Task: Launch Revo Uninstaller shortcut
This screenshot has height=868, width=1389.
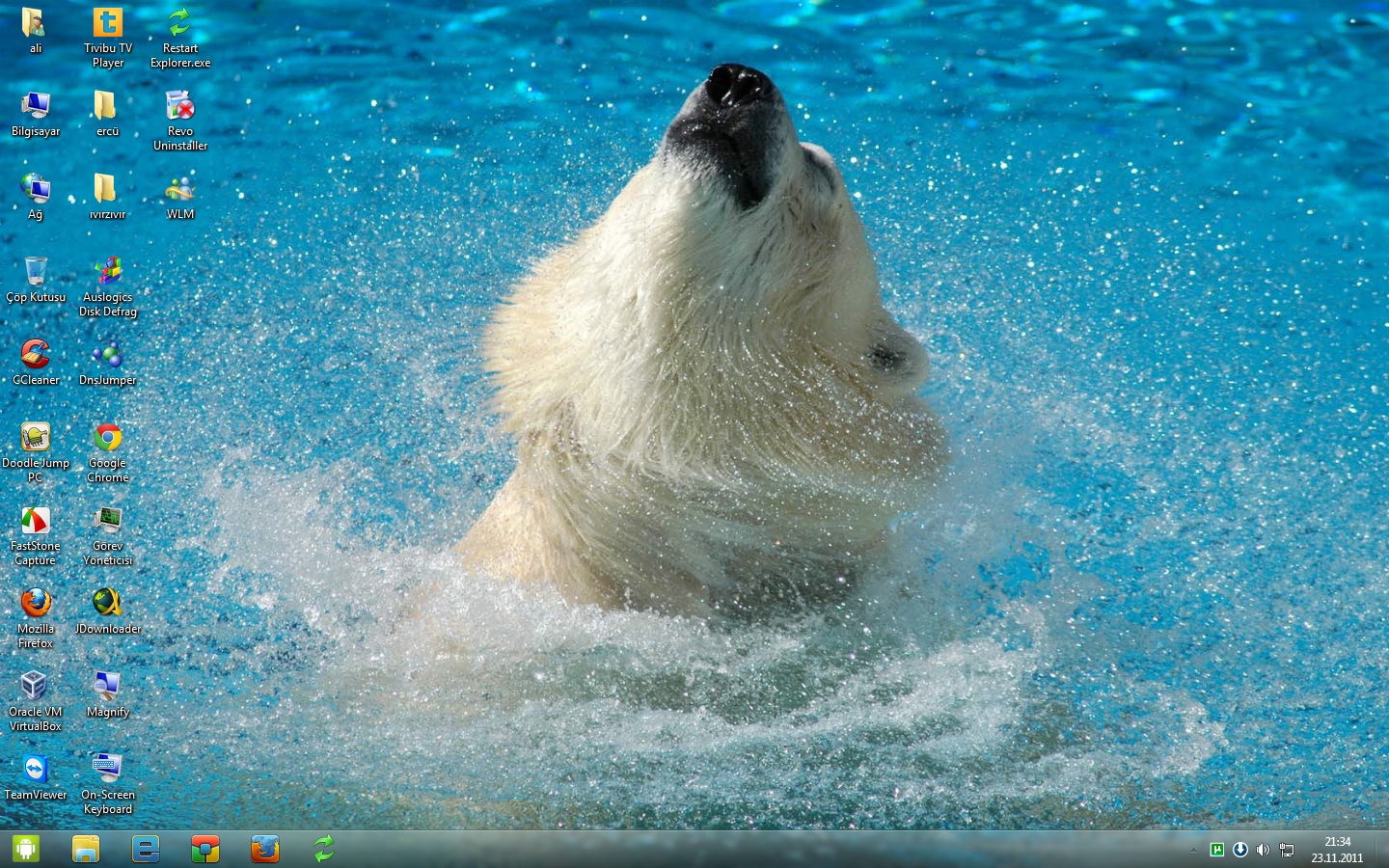Action: 180,121
